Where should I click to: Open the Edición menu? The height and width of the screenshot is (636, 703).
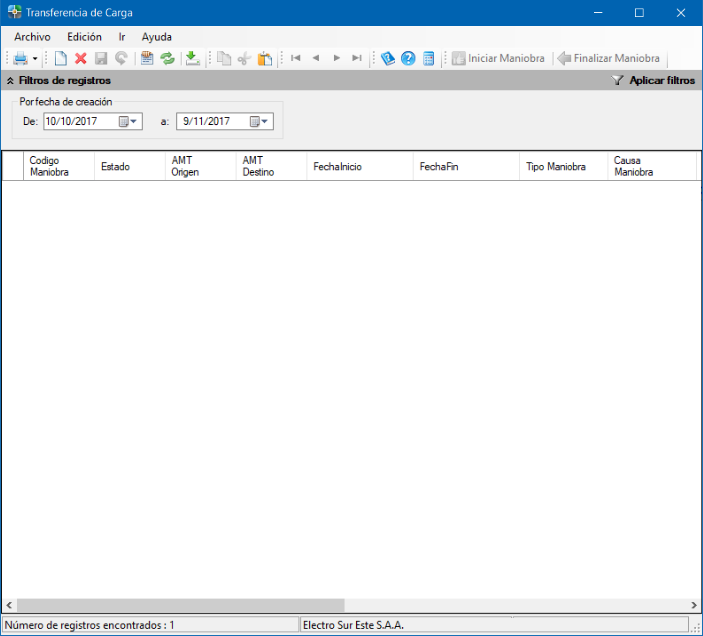[x=84, y=37]
